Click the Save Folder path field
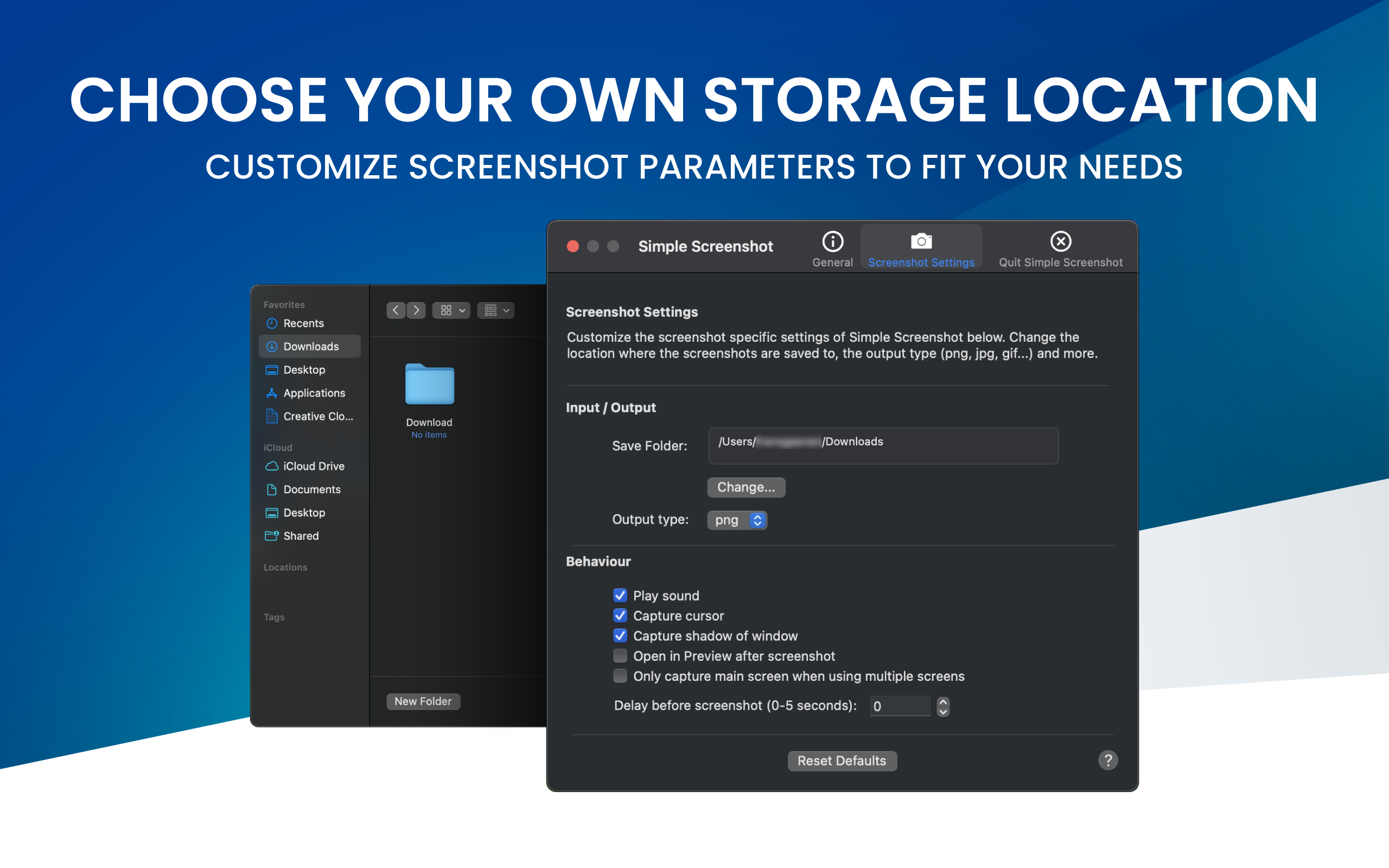Viewport: 1389px width, 868px height. click(883, 445)
